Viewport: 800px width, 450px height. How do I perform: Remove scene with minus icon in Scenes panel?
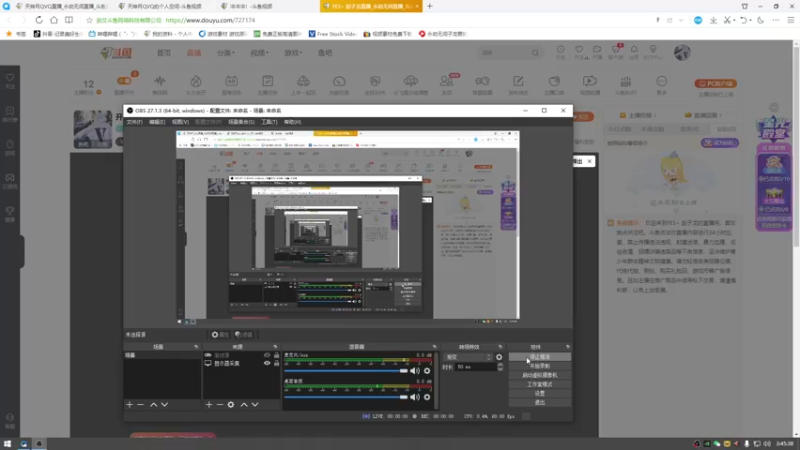point(140,405)
